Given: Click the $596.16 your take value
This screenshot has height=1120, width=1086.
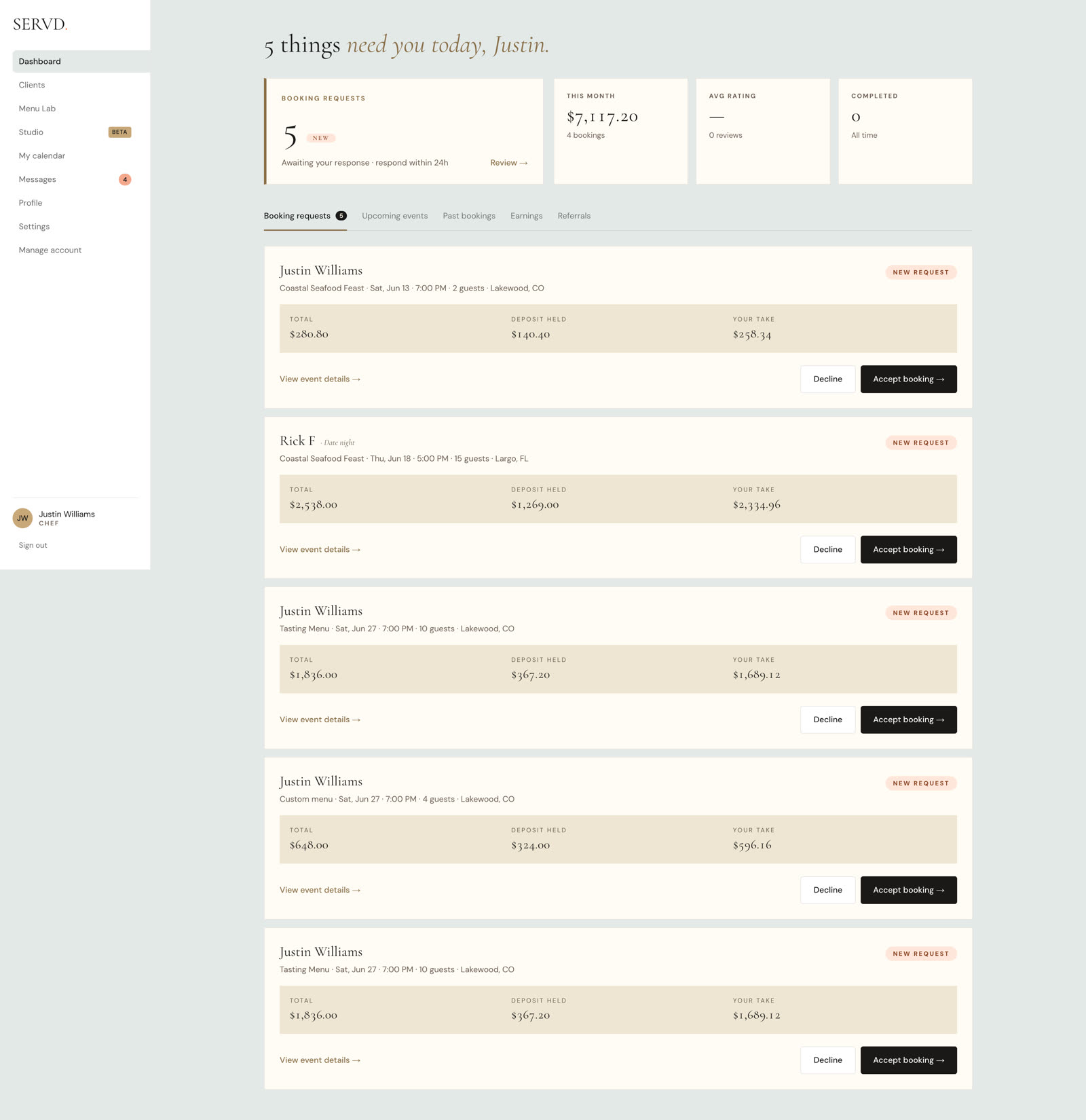Looking at the screenshot, I should coord(752,845).
